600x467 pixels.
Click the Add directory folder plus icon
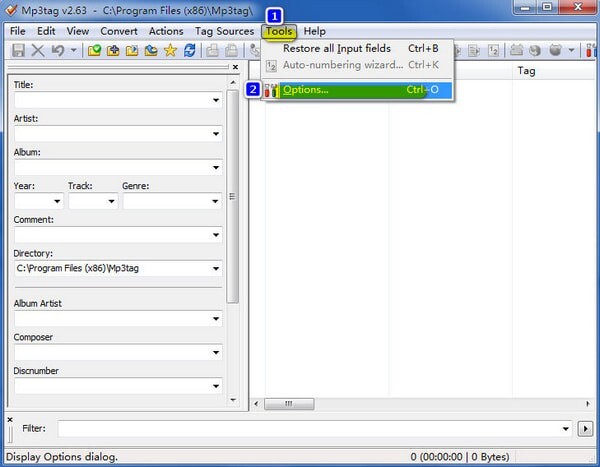[x=113, y=50]
